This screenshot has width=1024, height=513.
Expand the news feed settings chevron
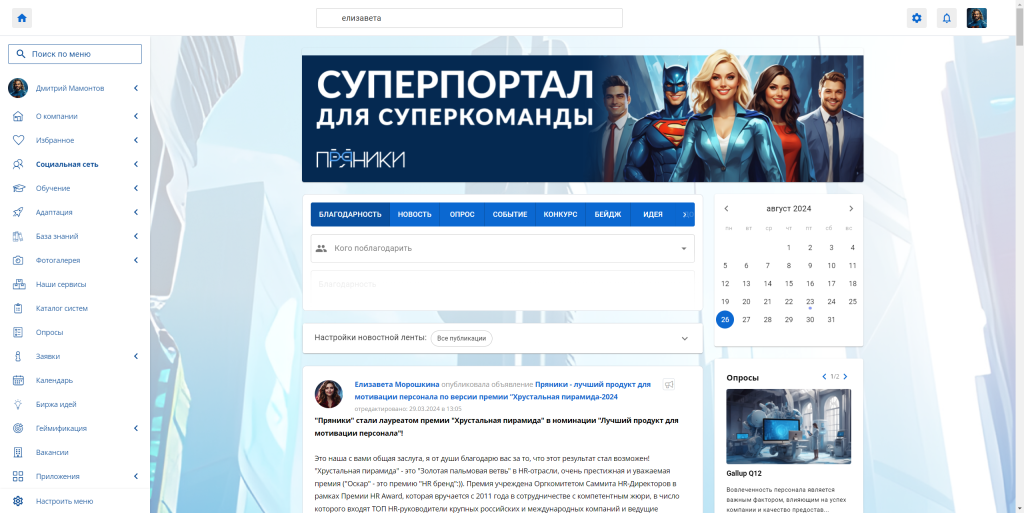coord(685,339)
